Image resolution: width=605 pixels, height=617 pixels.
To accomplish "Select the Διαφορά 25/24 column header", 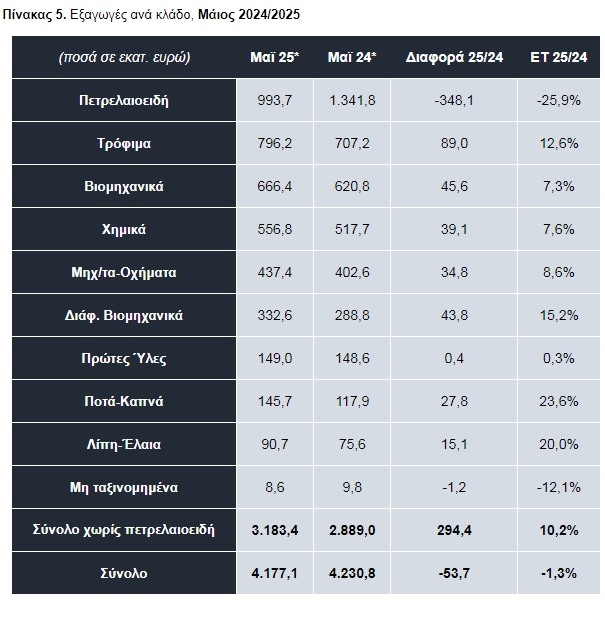I will pyautogui.click(x=454, y=57).
